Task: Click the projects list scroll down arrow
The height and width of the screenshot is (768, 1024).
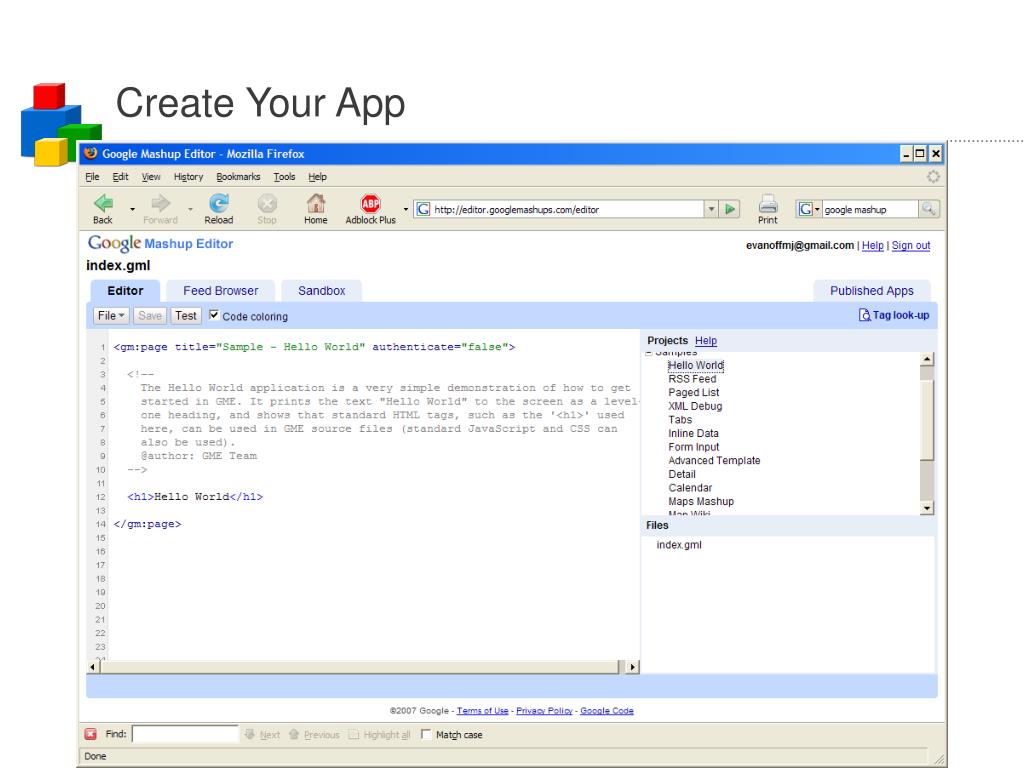Action: 927,507
